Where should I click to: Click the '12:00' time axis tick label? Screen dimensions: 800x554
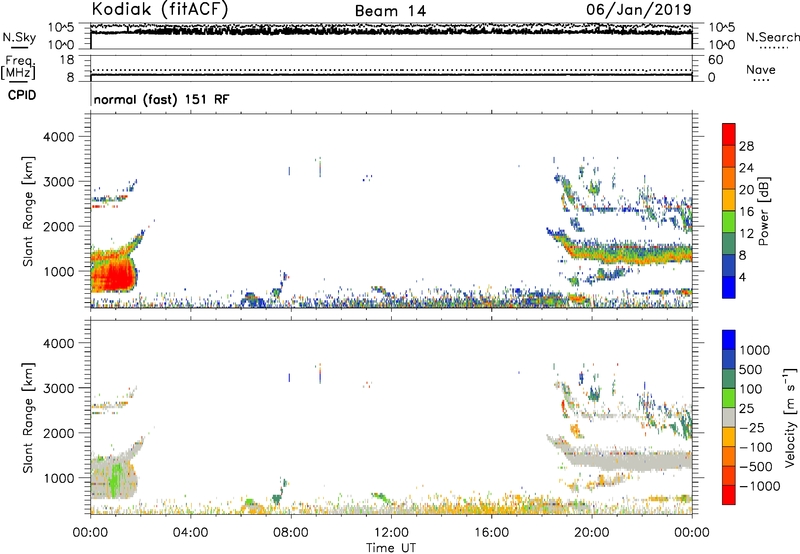pos(391,533)
